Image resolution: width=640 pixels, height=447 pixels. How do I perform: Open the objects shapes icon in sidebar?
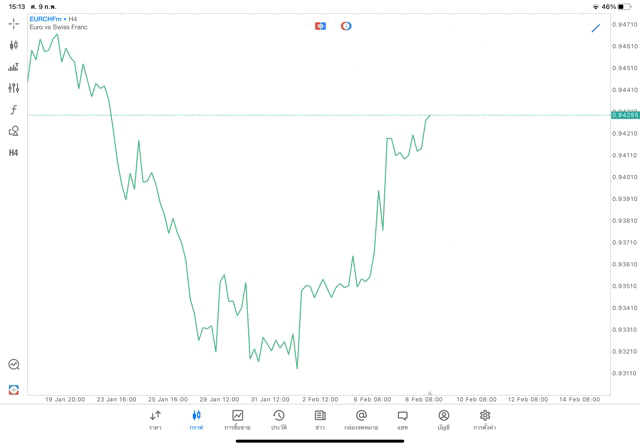13,131
